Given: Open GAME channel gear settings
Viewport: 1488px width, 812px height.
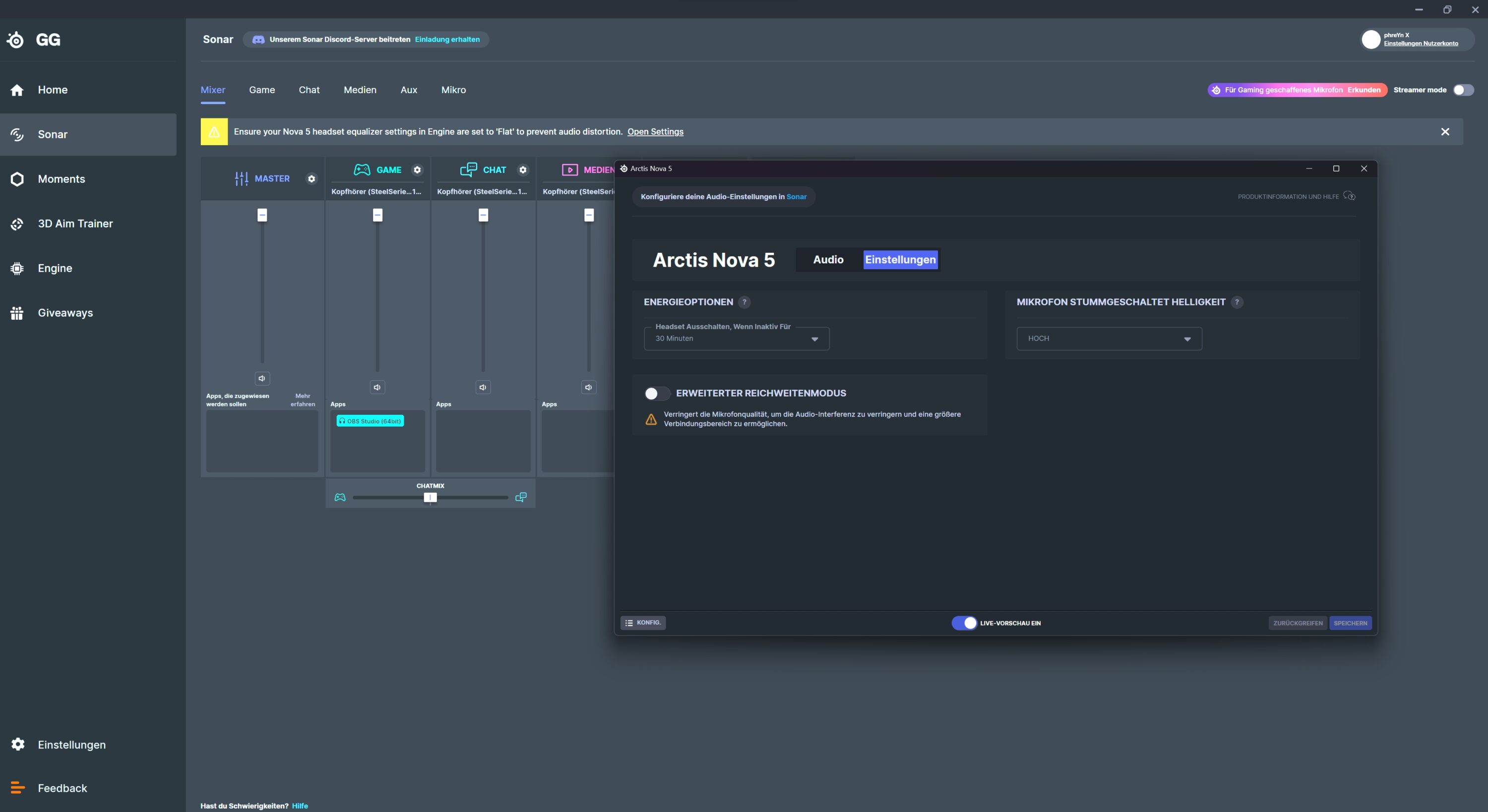Looking at the screenshot, I should 417,170.
